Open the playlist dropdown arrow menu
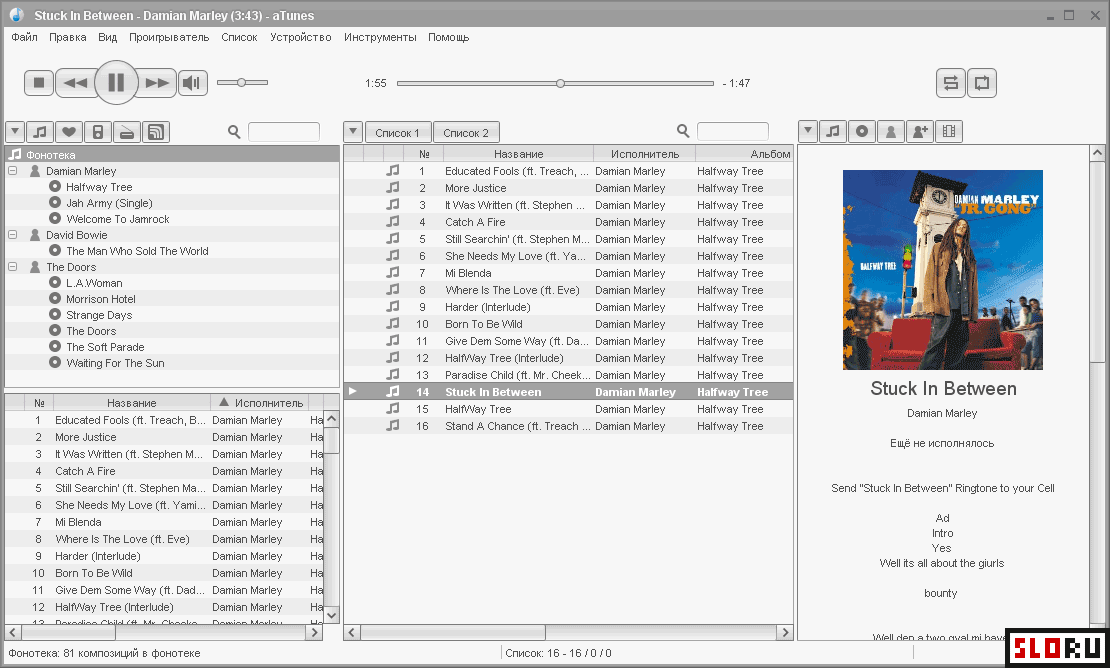 coord(353,132)
